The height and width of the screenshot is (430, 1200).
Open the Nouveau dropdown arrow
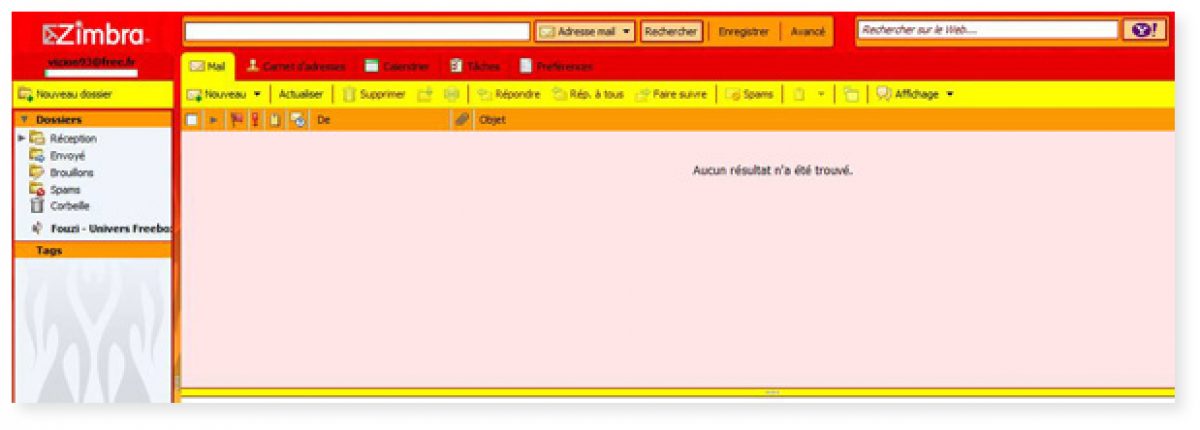[257, 94]
